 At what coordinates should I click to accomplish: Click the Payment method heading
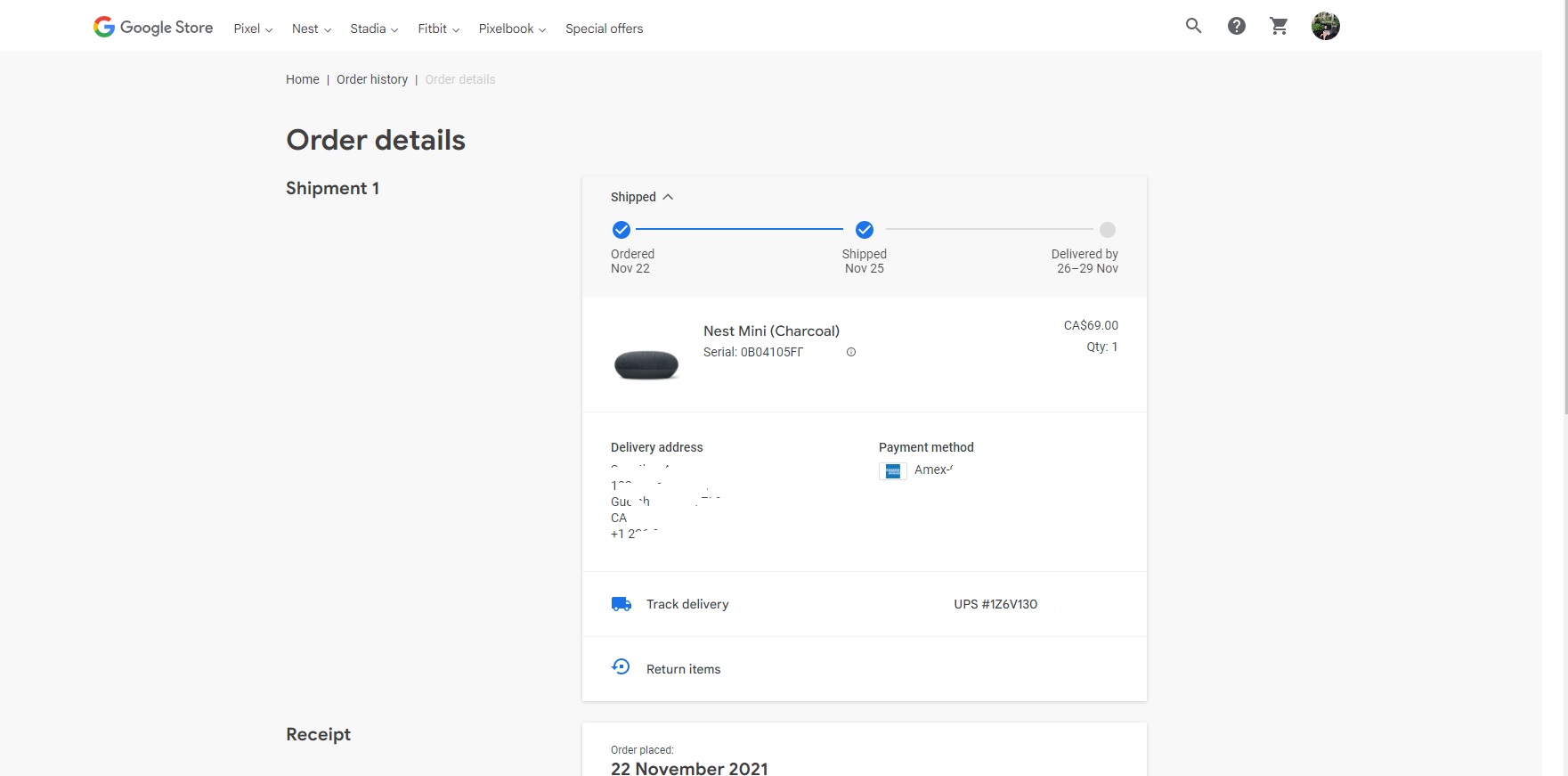[926, 447]
